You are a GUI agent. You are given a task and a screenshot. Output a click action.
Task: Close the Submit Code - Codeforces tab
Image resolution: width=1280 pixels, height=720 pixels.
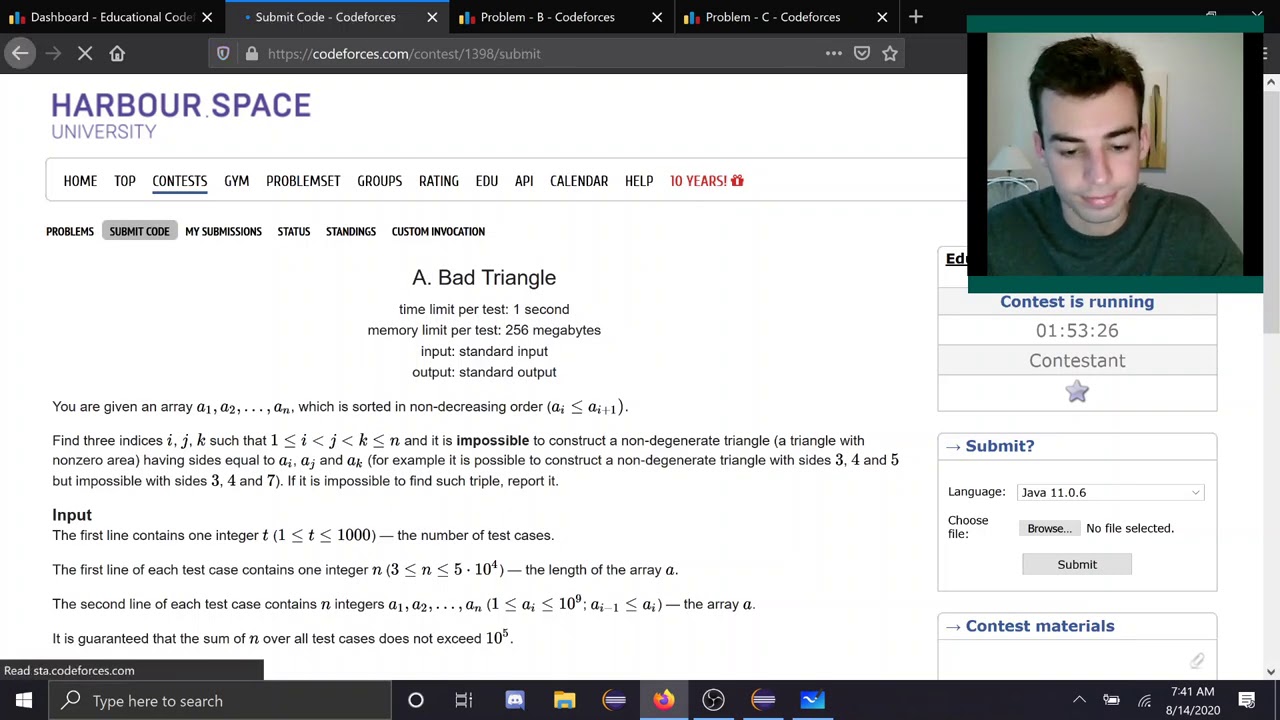[x=432, y=17]
